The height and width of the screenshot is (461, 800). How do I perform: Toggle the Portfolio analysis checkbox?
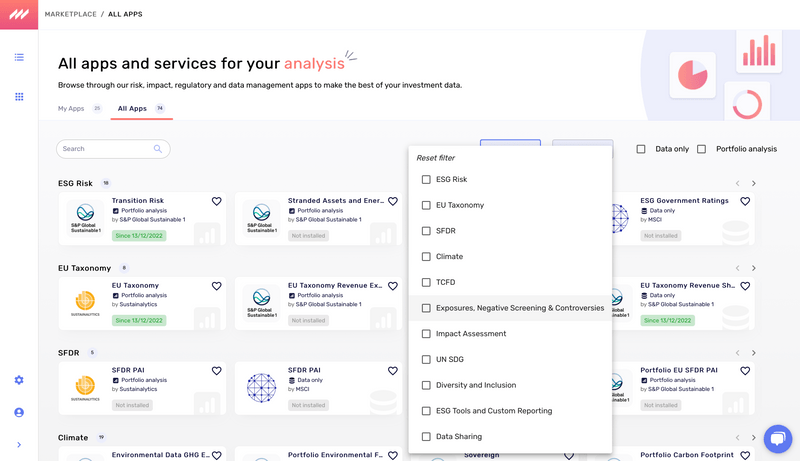click(x=702, y=149)
